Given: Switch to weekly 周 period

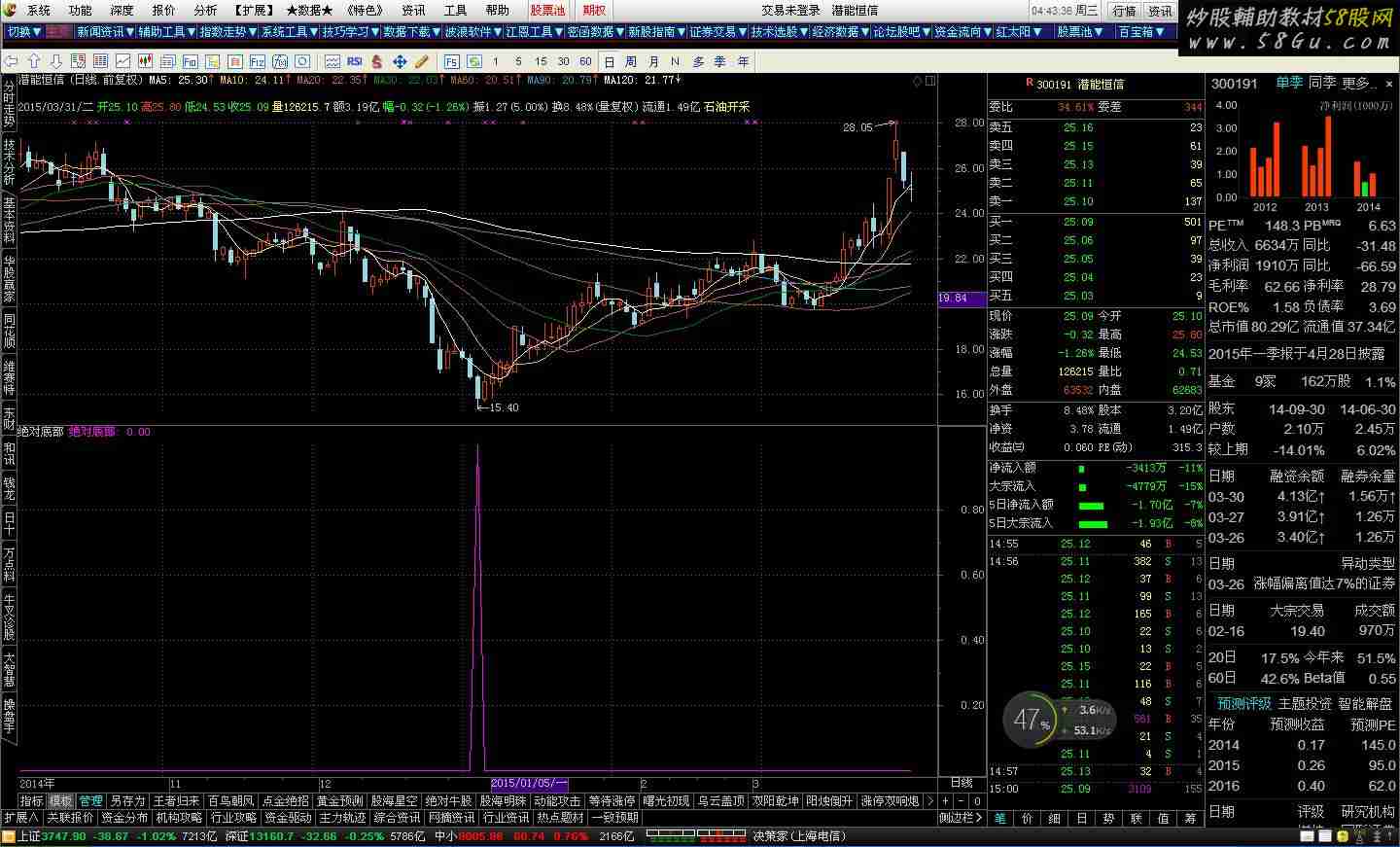Looking at the screenshot, I should tap(631, 61).
